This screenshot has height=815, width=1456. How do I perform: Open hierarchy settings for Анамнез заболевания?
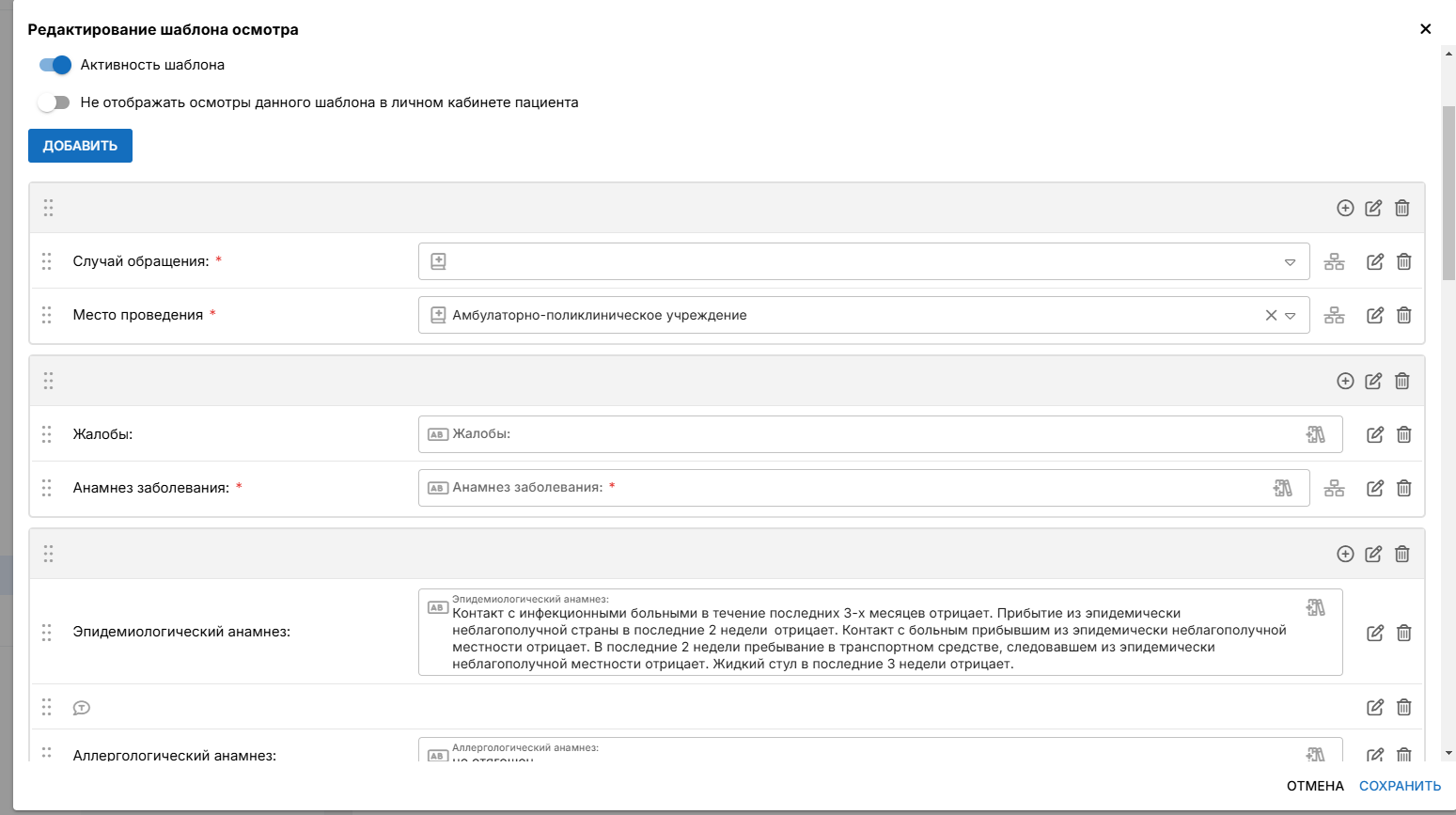pos(1334,488)
